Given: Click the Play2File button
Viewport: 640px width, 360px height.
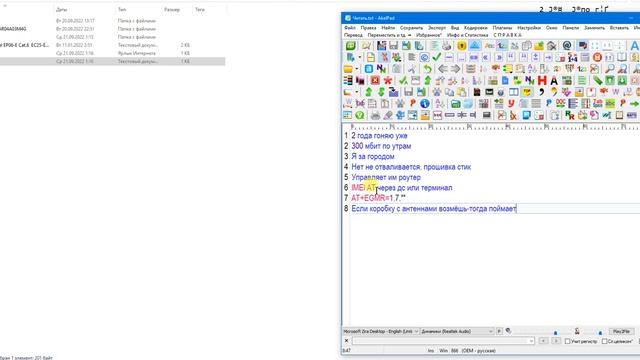Looking at the screenshot, I should coord(622,331).
